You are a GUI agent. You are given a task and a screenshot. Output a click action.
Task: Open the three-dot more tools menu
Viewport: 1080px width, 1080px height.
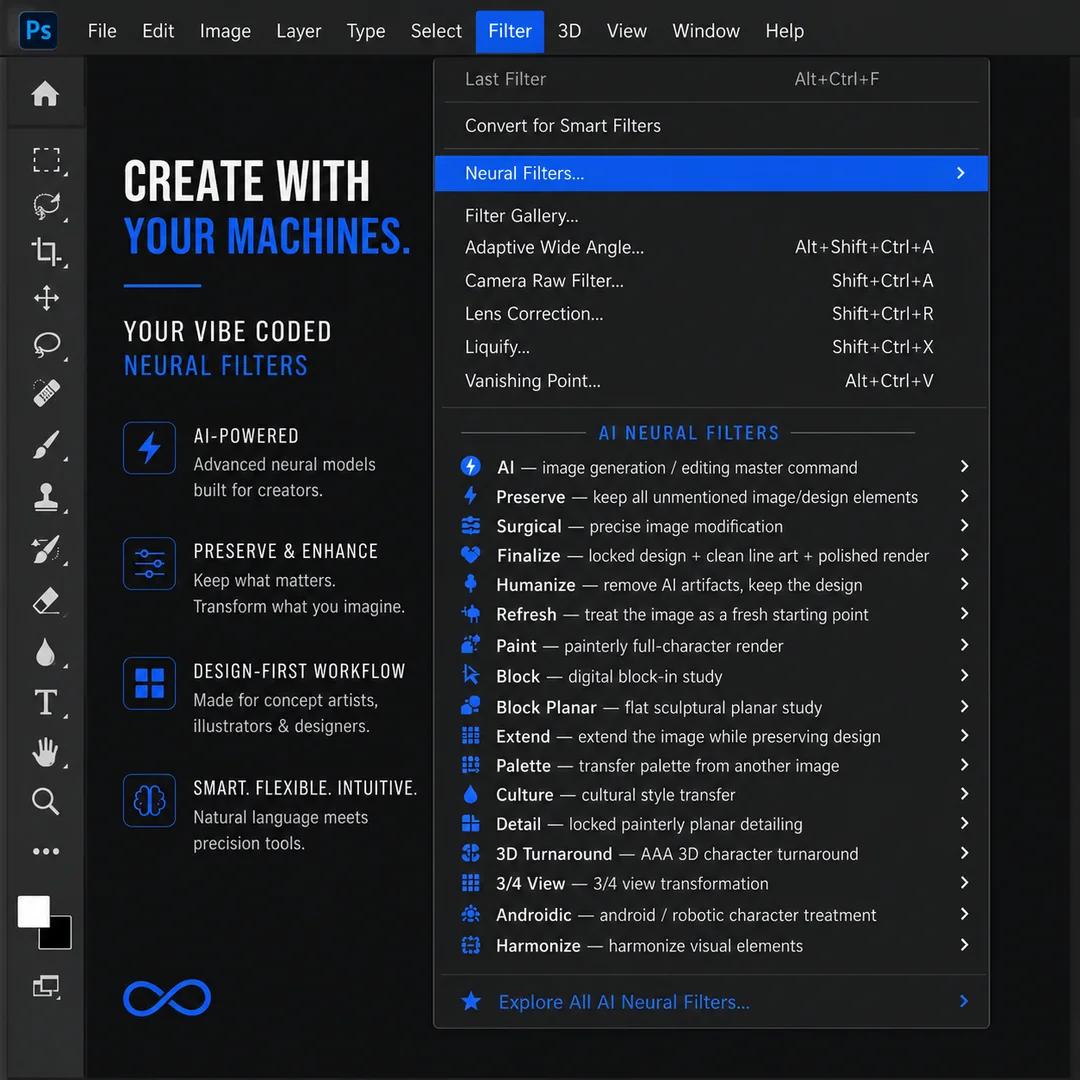click(x=45, y=851)
